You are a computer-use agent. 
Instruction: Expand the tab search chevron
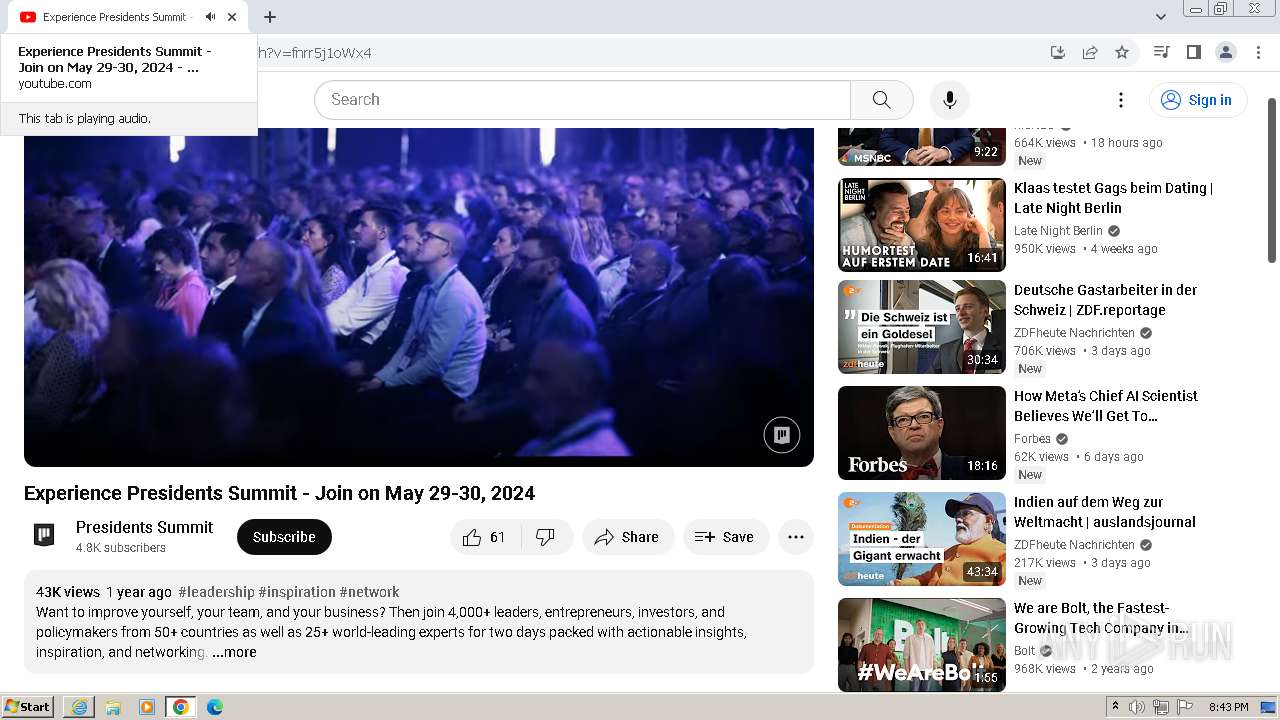[x=1161, y=17]
